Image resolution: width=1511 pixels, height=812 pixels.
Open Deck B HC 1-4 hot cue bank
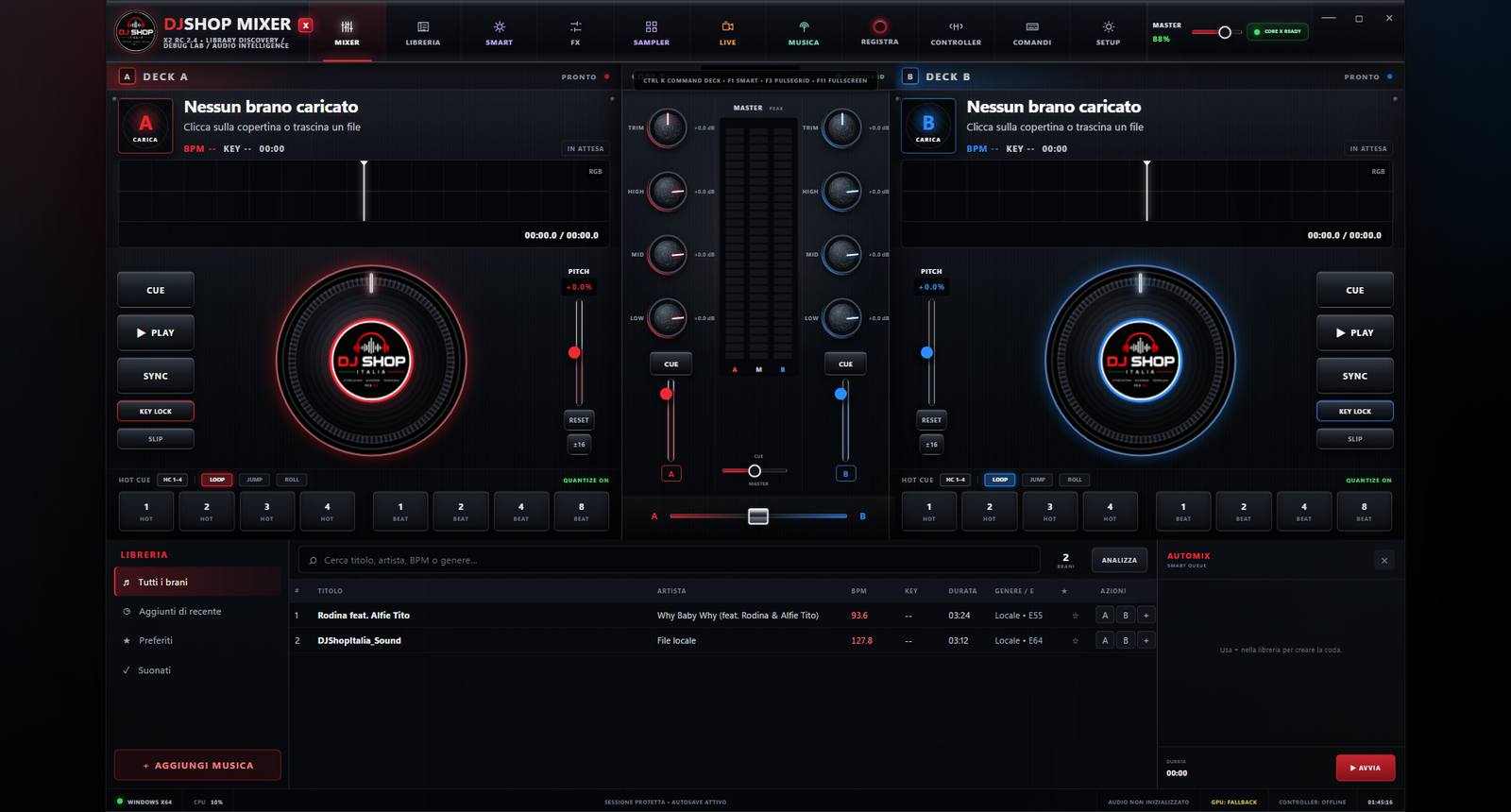[955, 480]
